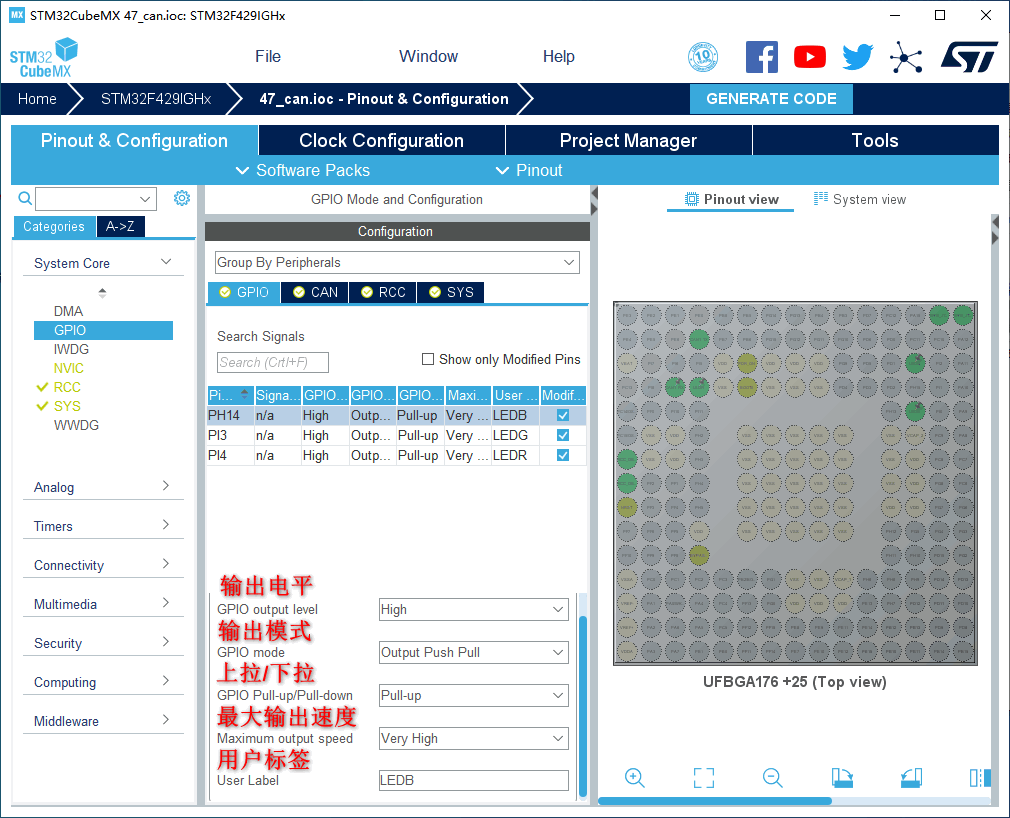1010x818 pixels.
Task: Rotate the chip counter-clockwise icon
Action: click(910, 778)
